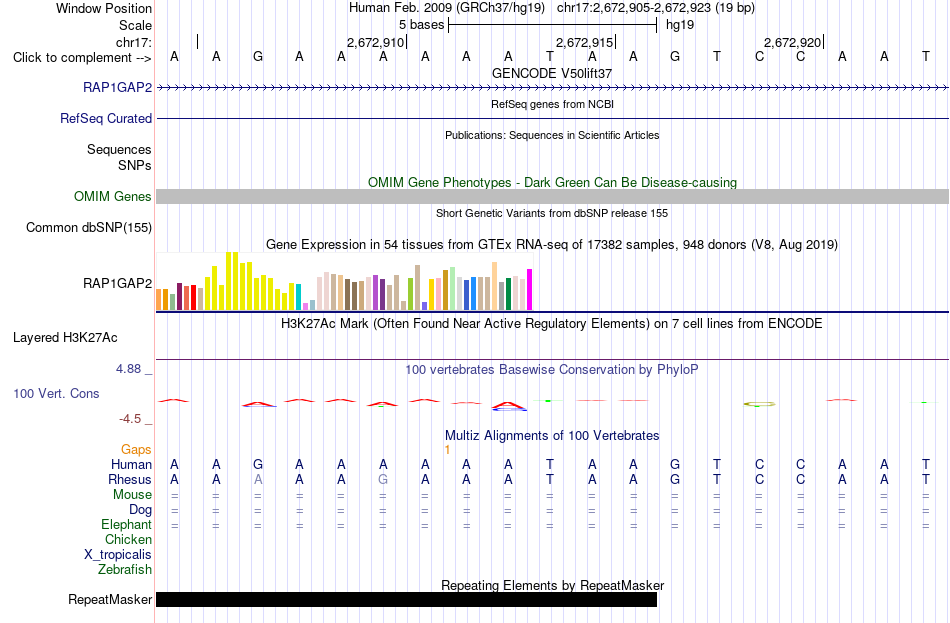Click the OMIM Gene Phenotypes green title
This screenshot has width=950, height=623.
[x=552, y=182]
